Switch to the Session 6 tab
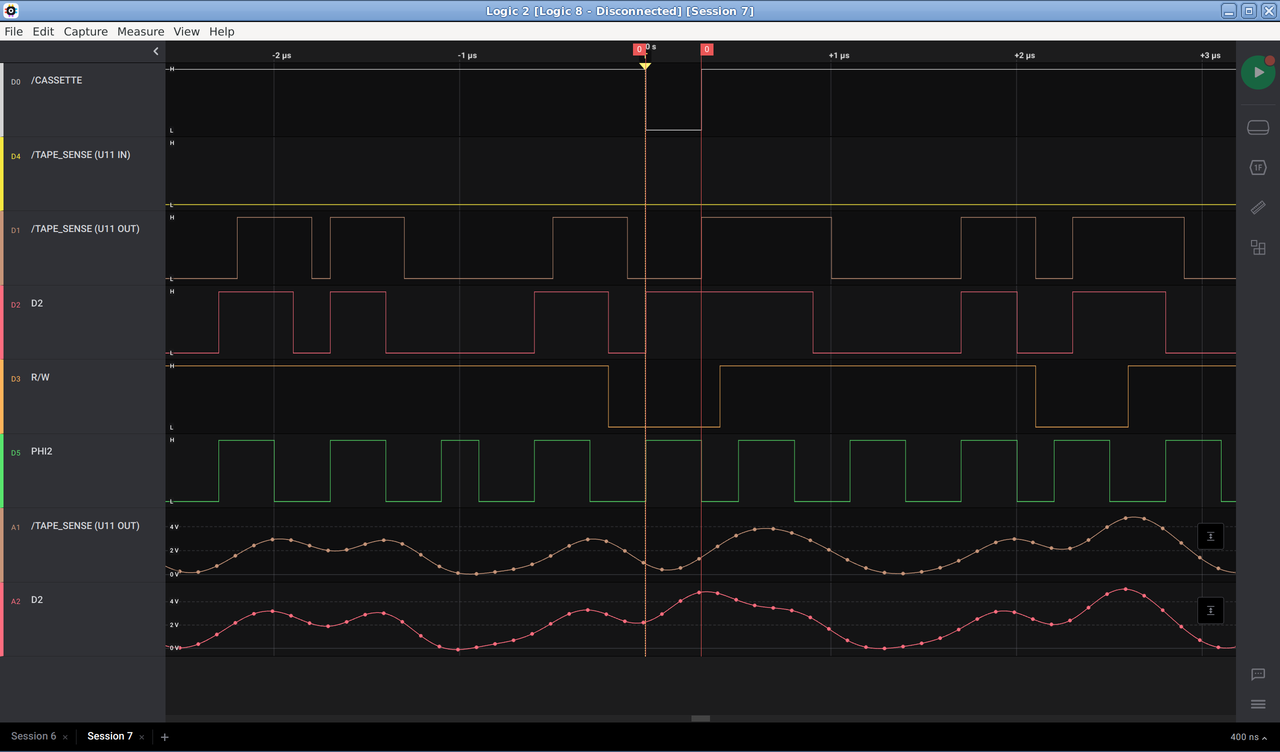The height and width of the screenshot is (752, 1280). (x=33, y=736)
